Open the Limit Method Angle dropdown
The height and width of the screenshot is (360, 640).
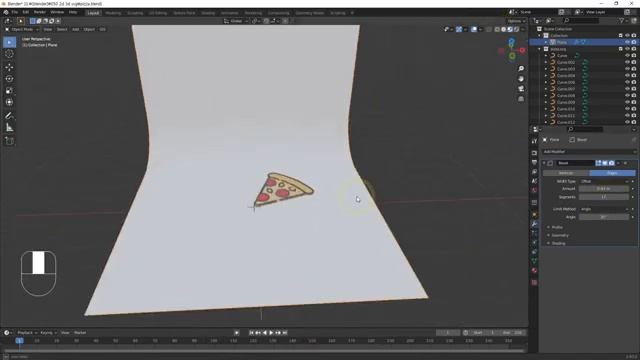604,209
